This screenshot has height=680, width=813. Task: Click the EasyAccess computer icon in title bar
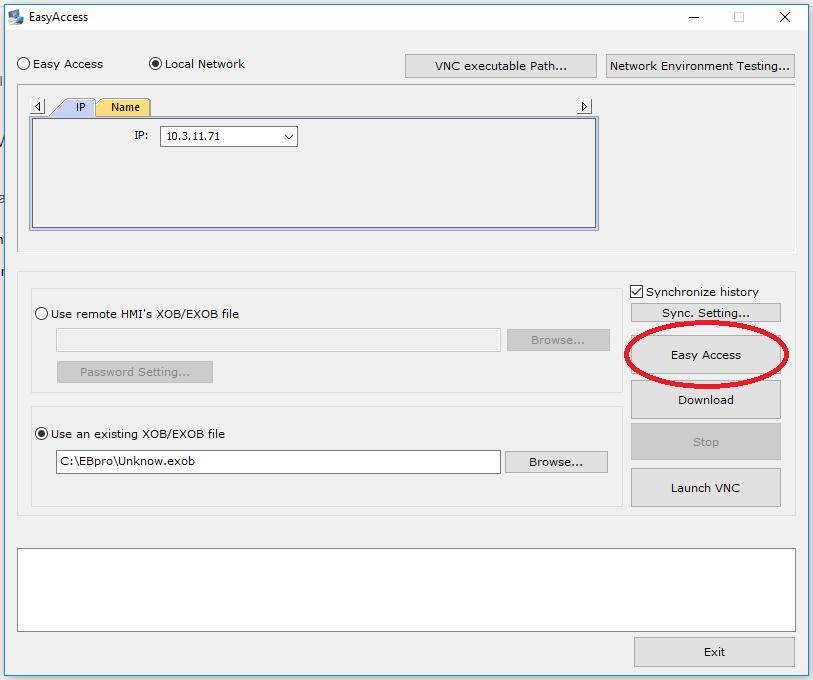pyautogui.click(x=16, y=16)
